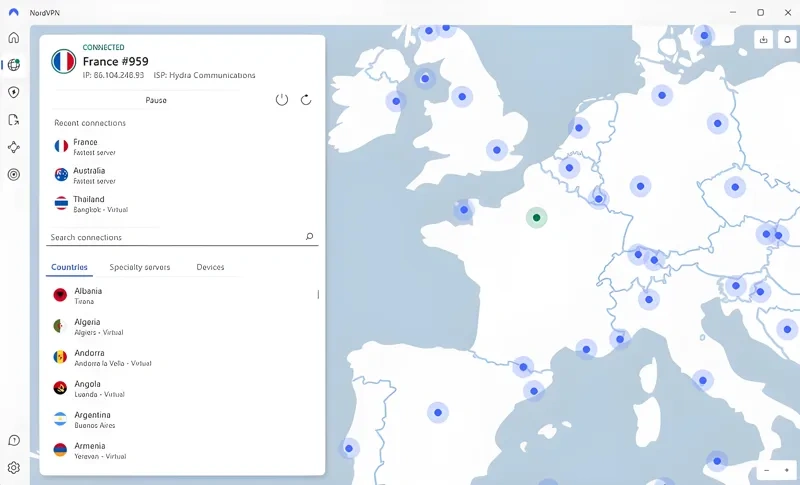800x485 pixels.
Task: Click the power icon to disconnect
Action: click(x=282, y=100)
